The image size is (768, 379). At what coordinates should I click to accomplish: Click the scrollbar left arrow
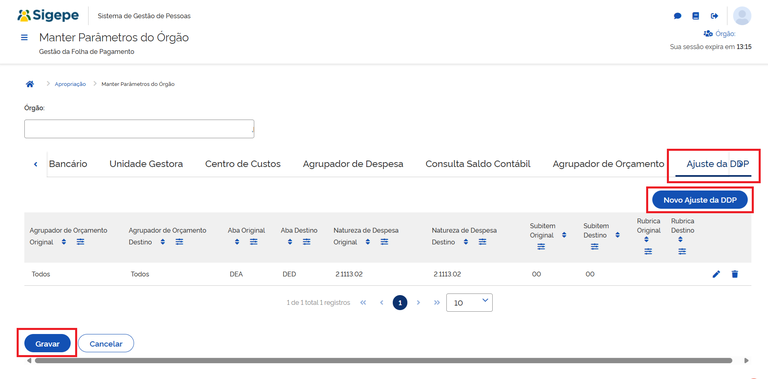click(x=29, y=360)
